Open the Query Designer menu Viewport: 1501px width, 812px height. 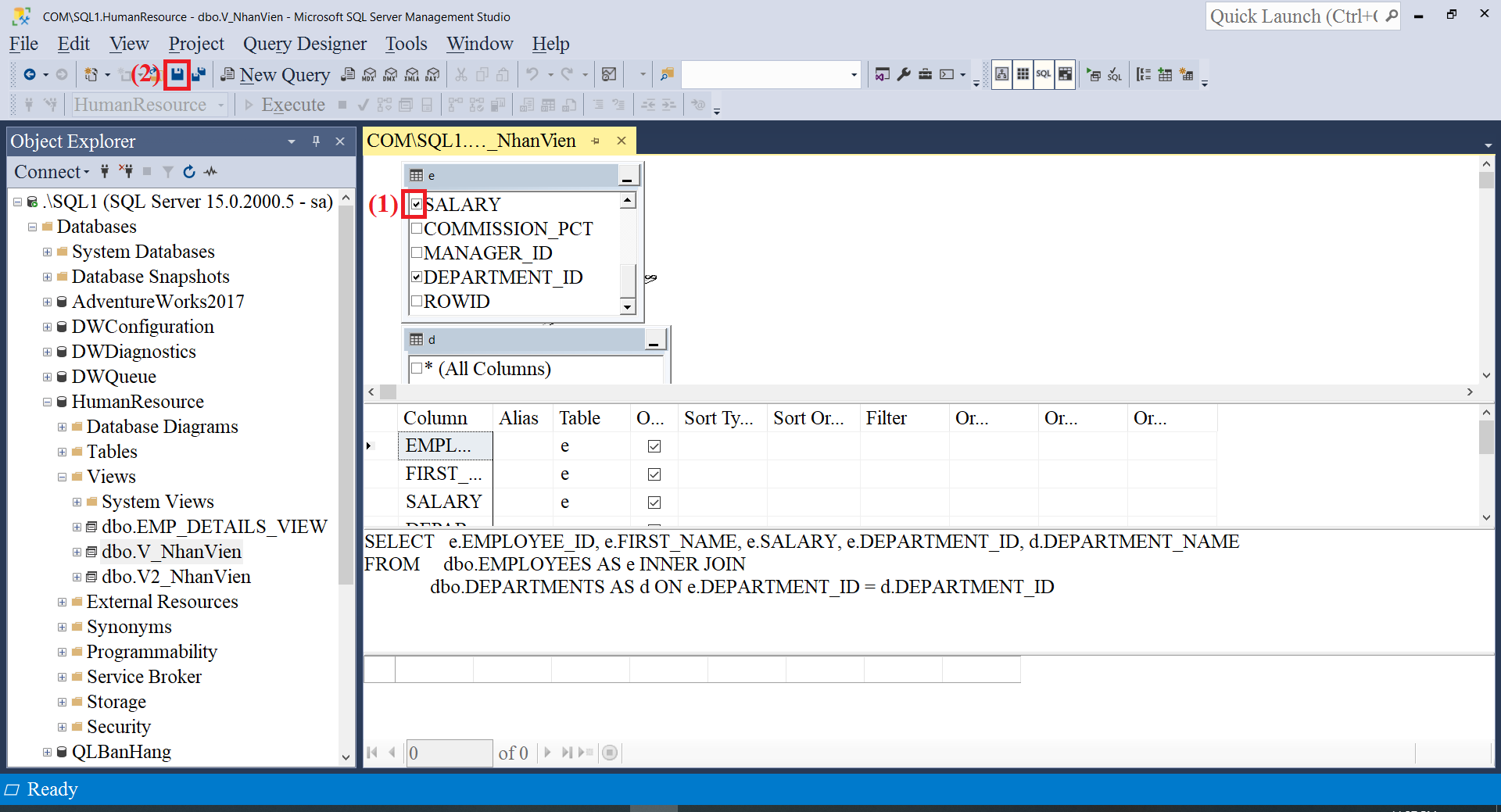point(304,44)
